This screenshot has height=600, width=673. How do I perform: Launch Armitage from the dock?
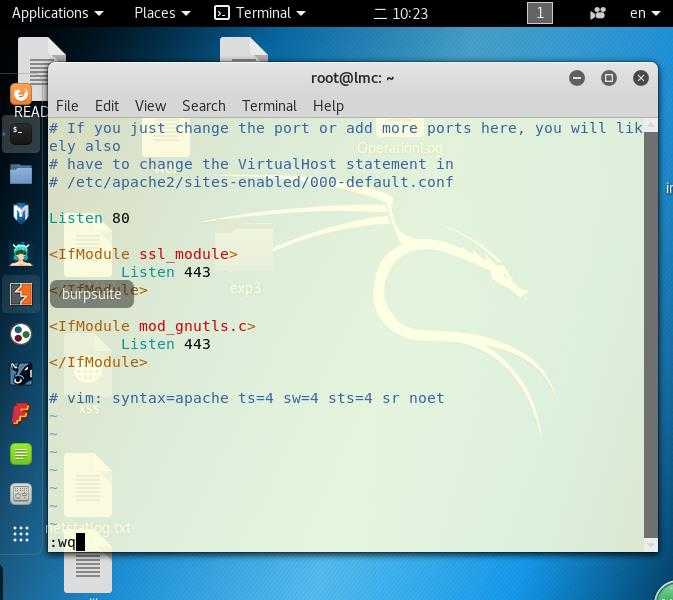tap(21, 254)
